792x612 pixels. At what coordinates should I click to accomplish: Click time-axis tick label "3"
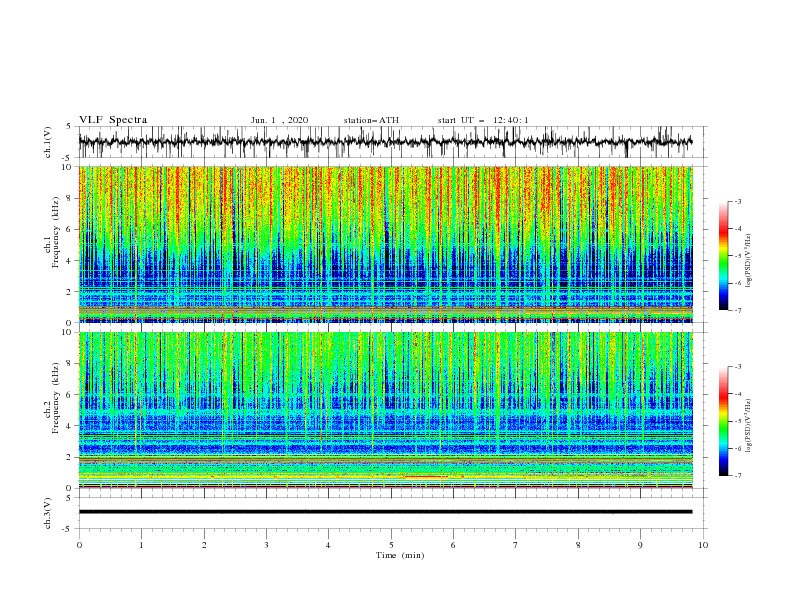point(266,545)
